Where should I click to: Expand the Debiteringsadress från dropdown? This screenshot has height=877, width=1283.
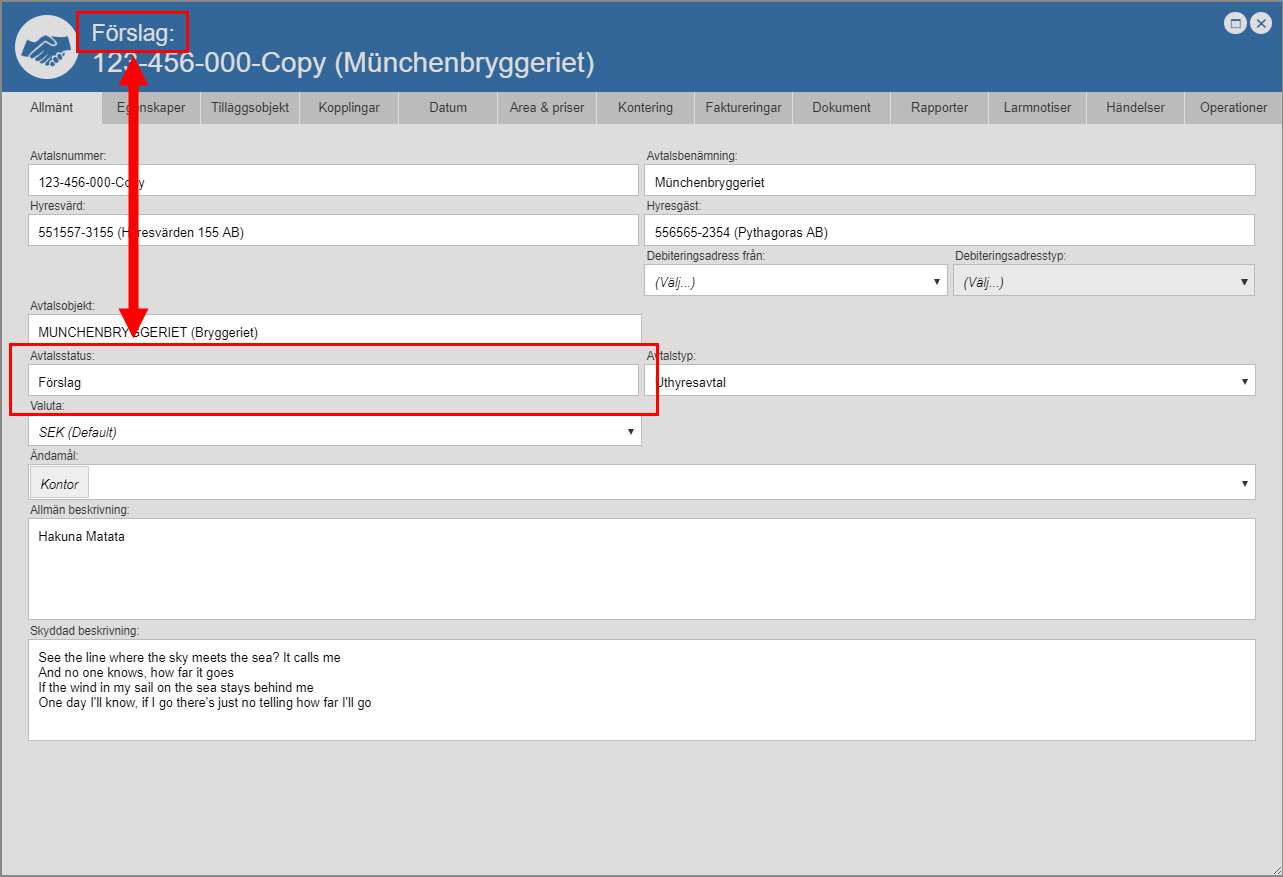click(x=796, y=282)
